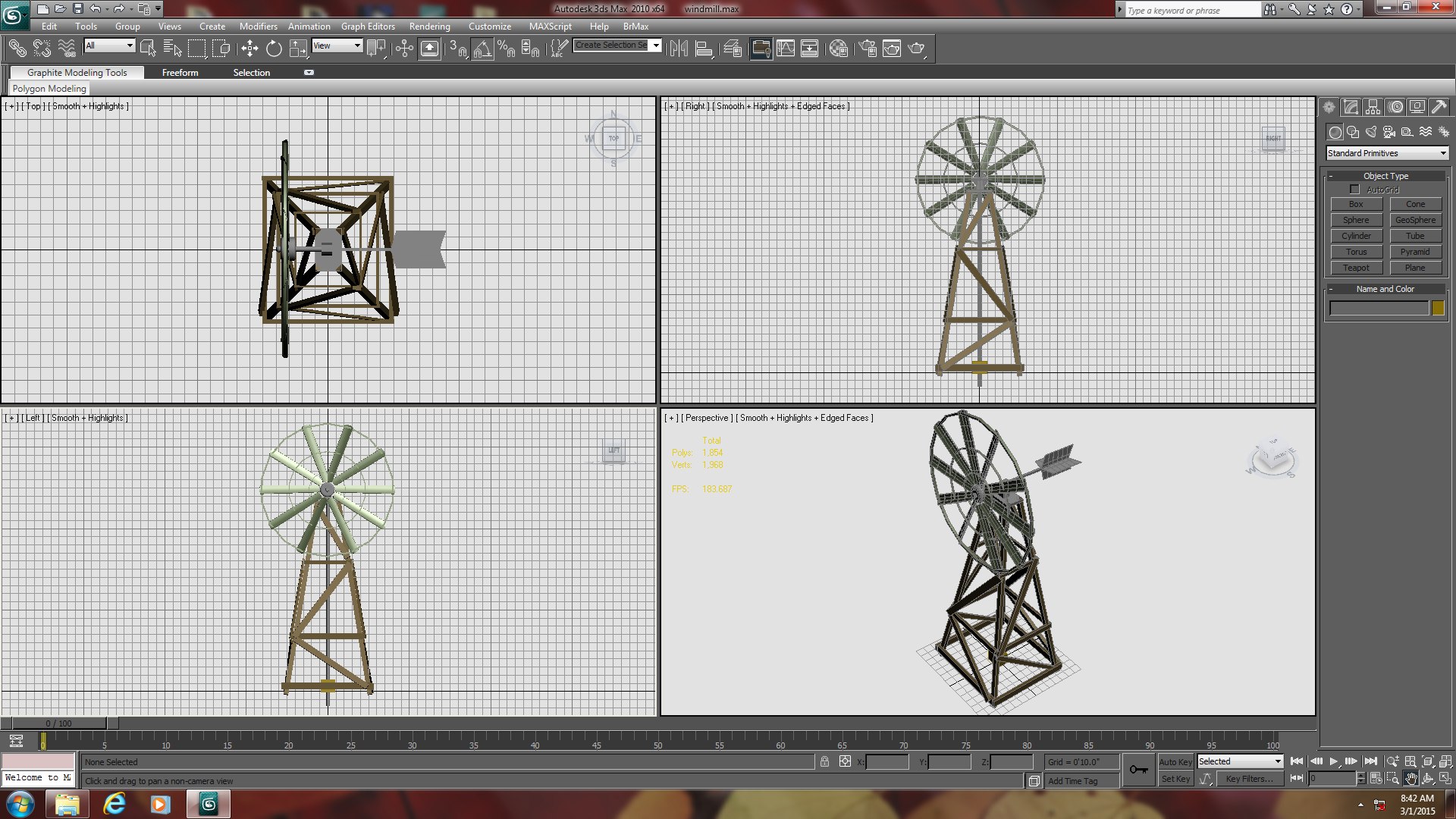Open the Modifiers menu
Viewport: 1456px width, 819px height.
(x=258, y=27)
